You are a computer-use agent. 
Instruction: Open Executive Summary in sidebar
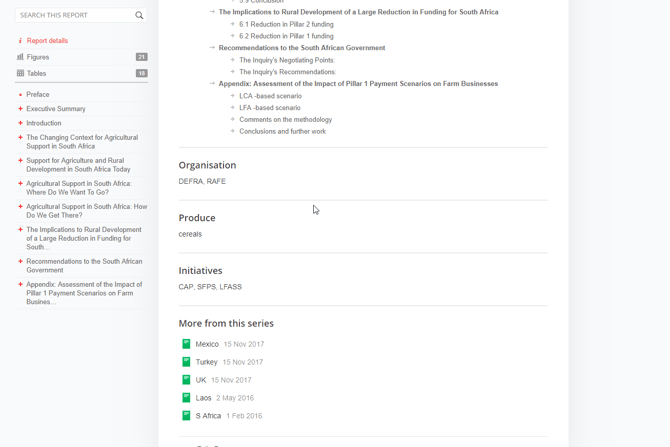(56, 109)
